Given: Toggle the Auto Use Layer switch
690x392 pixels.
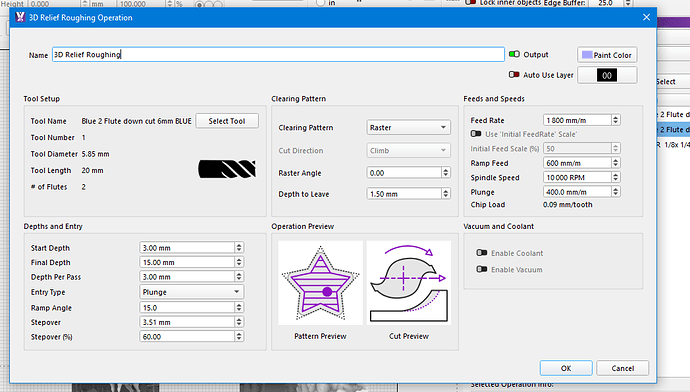Looking at the screenshot, I should pyautogui.click(x=514, y=75).
